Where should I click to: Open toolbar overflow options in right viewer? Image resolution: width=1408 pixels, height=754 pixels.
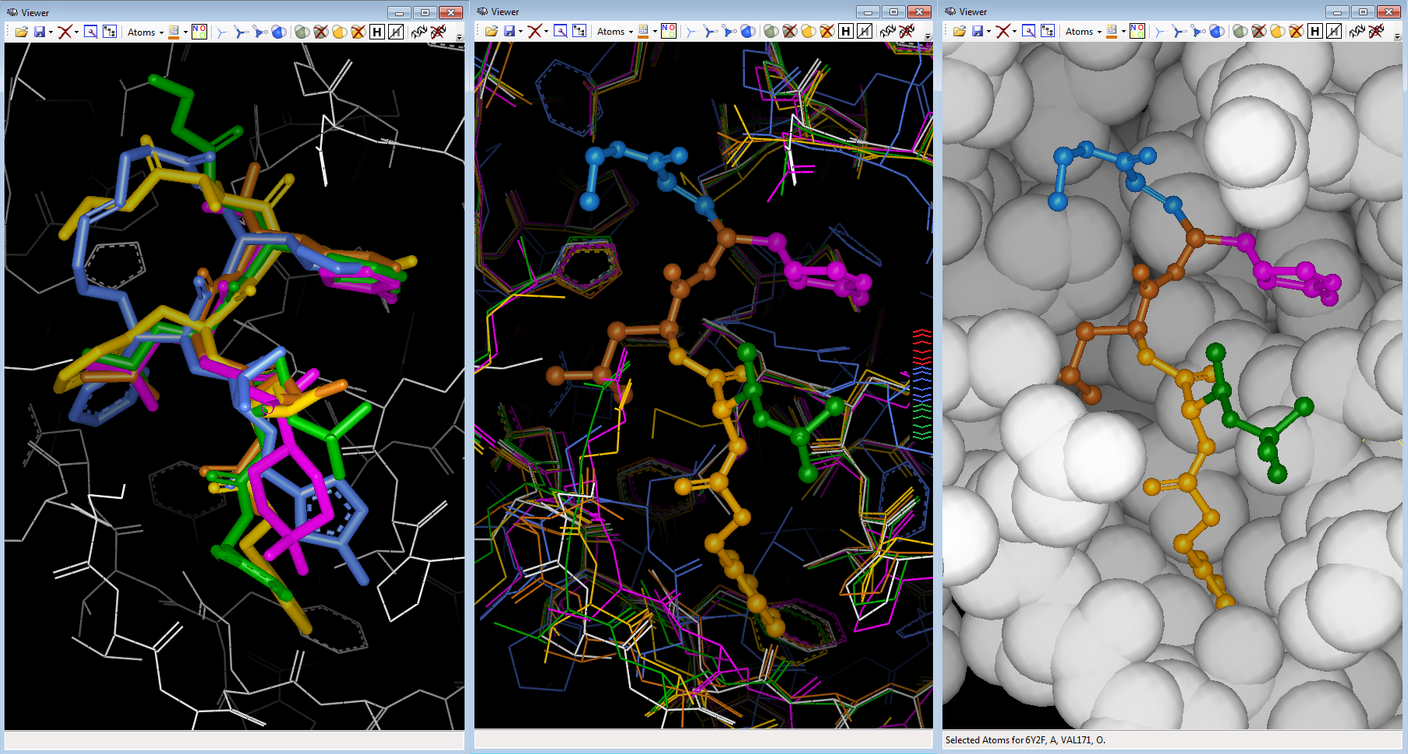click(x=1396, y=36)
